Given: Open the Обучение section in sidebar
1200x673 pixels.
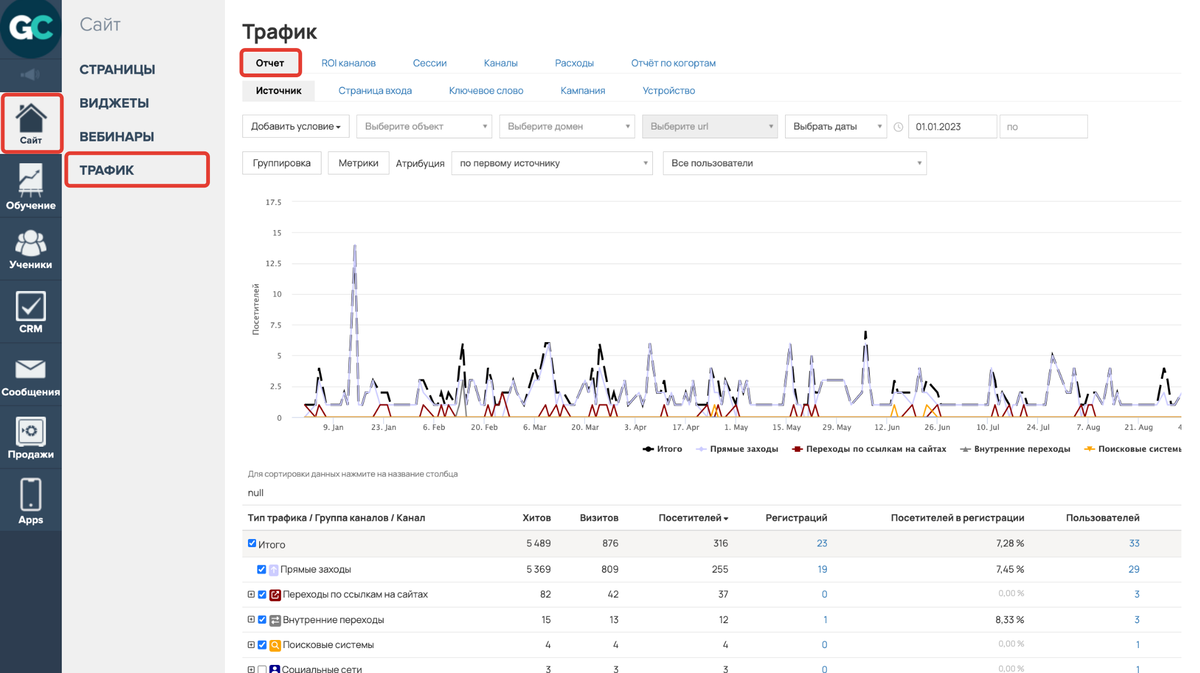Looking at the screenshot, I should pyautogui.click(x=31, y=188).
